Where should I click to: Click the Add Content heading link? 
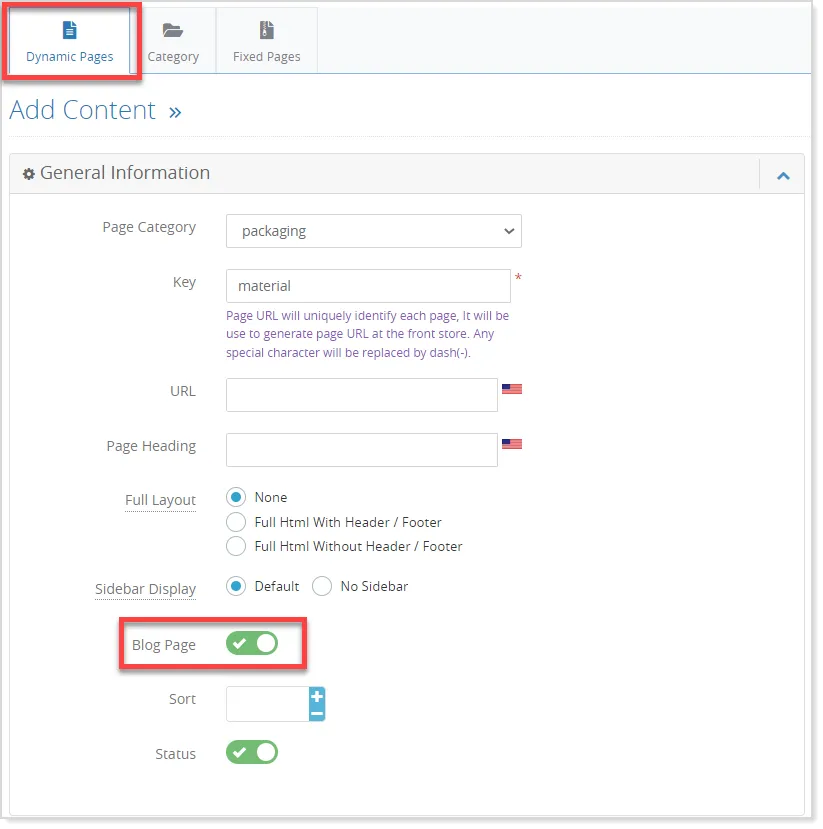pyautogui.click(x=84, y=110)
